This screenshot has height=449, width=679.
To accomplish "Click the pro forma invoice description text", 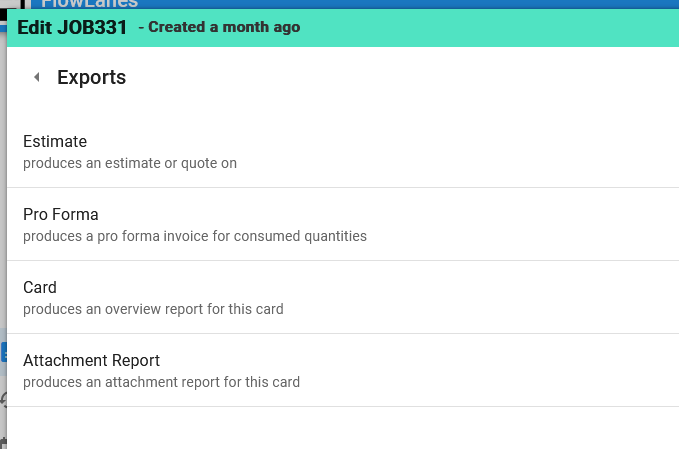I will [x=195, y=236].
